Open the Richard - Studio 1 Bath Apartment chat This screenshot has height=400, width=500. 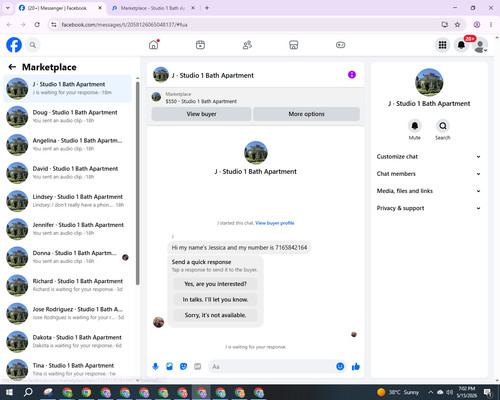(67, 285)
